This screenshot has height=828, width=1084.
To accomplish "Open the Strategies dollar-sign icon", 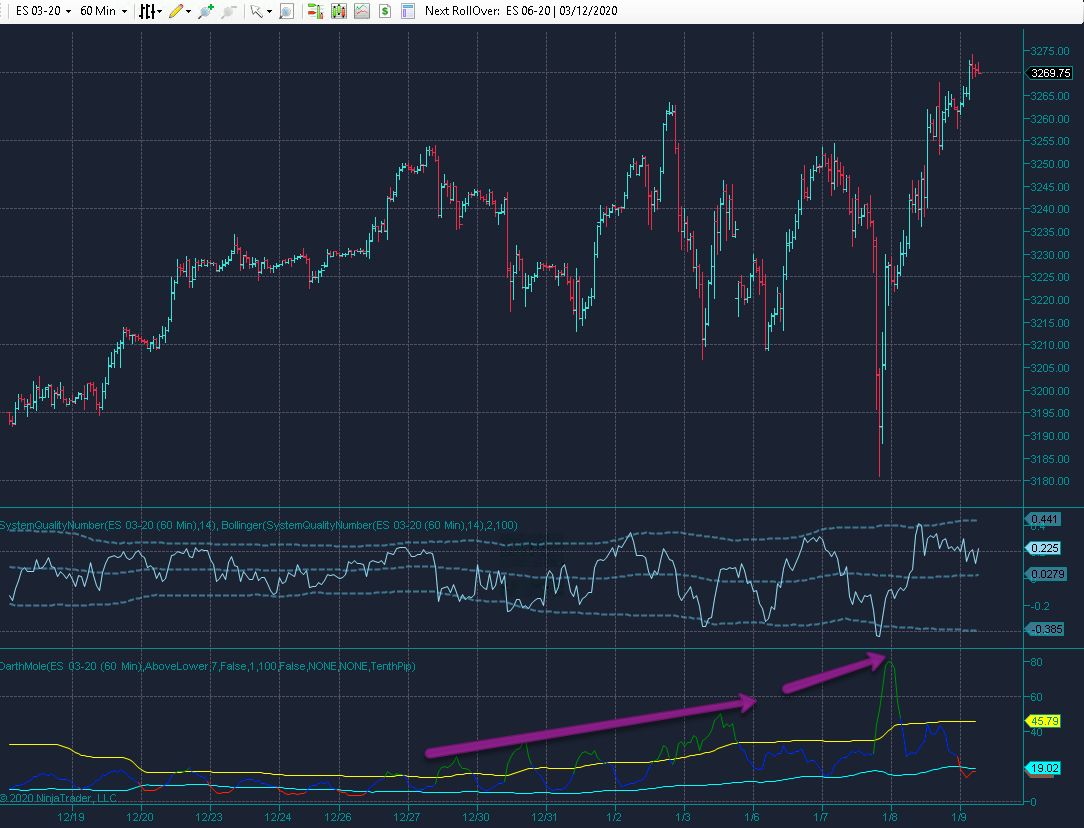I will pyautogui.click(x=383, y=12).
